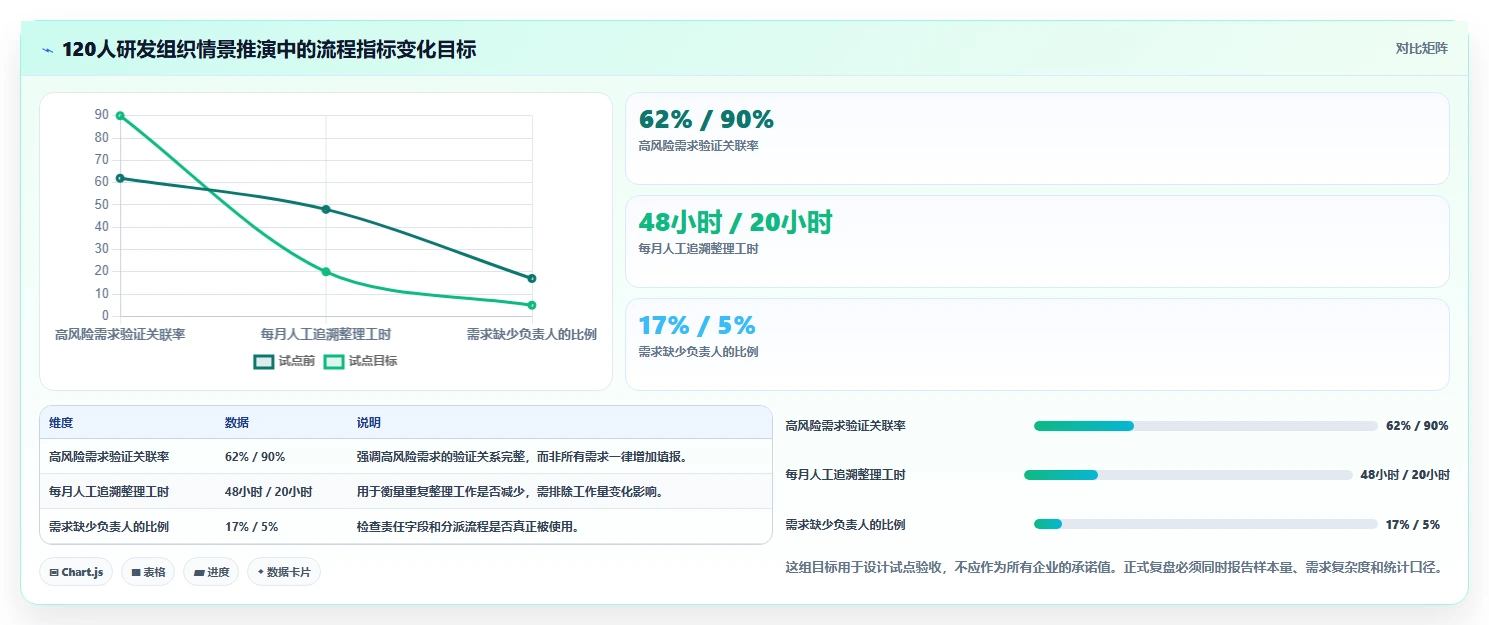1489x625 pixels.
Task: Click the 试点前 legend label text
Action: pyautogui.click(x=296, y=361)
